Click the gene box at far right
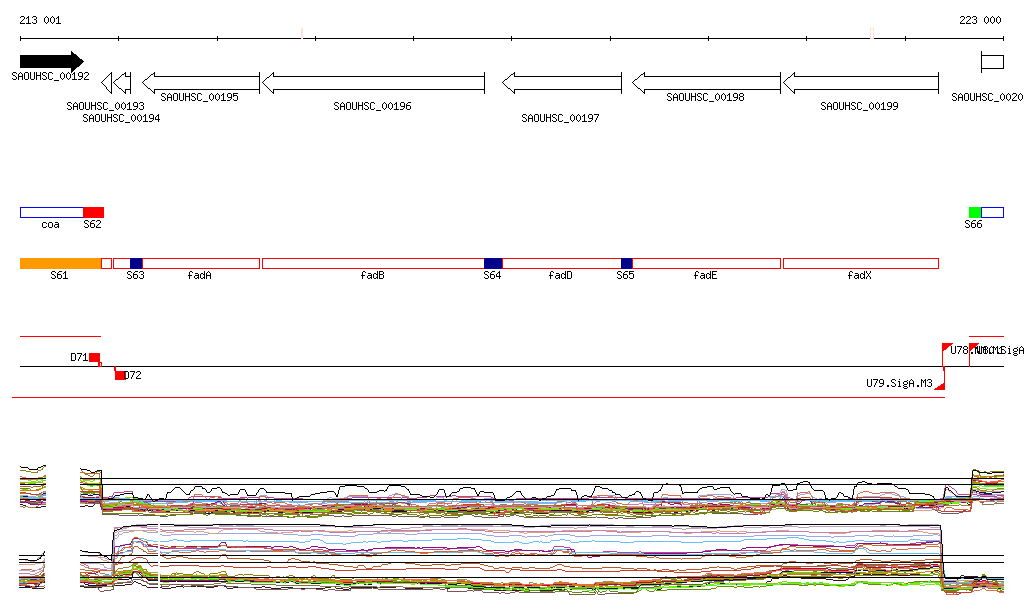Image resolution: width=1024 pixels, height=611 pixels. pos(992,62)
